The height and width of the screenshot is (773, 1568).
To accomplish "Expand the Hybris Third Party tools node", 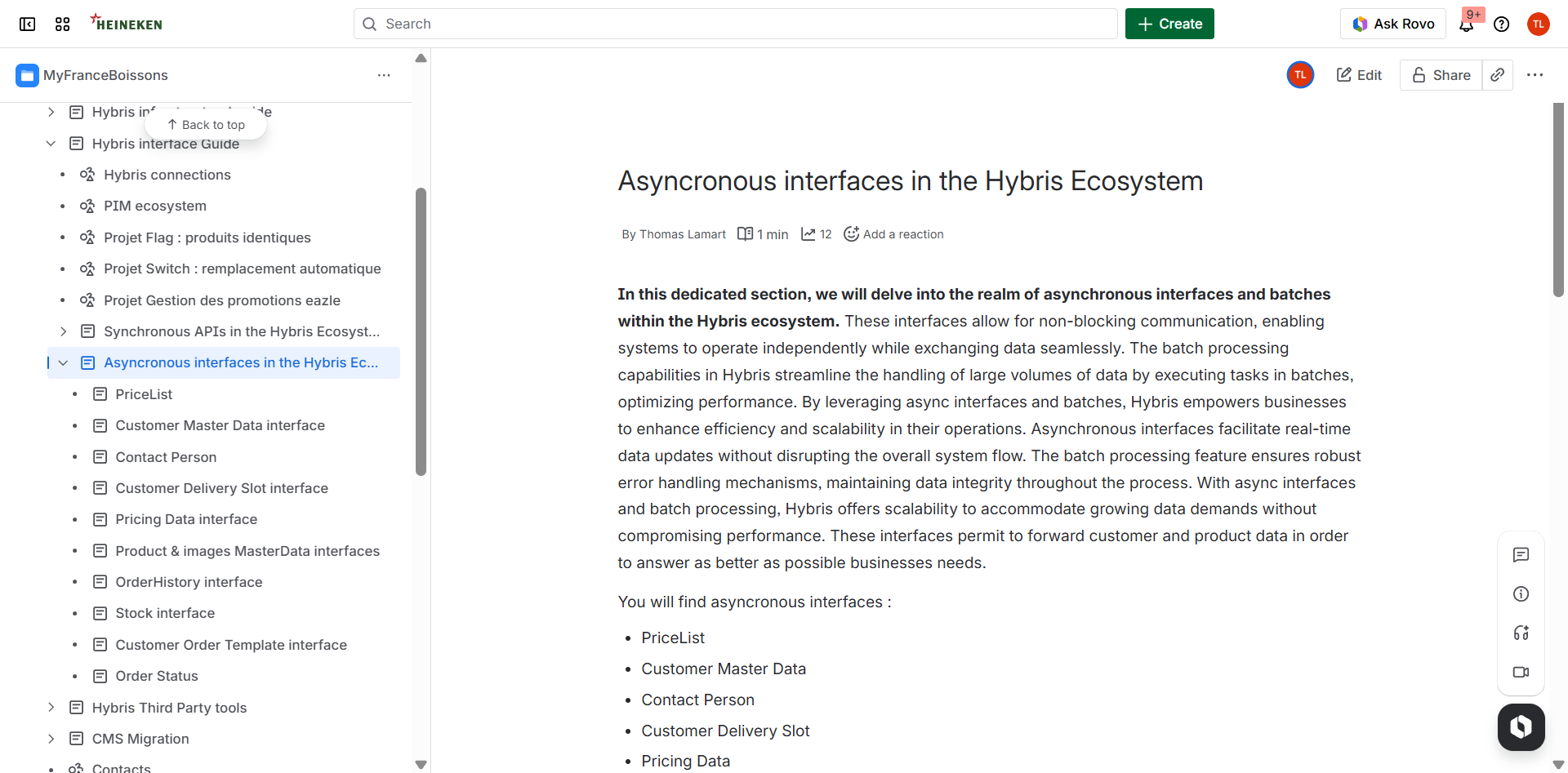I will [51, 707].
